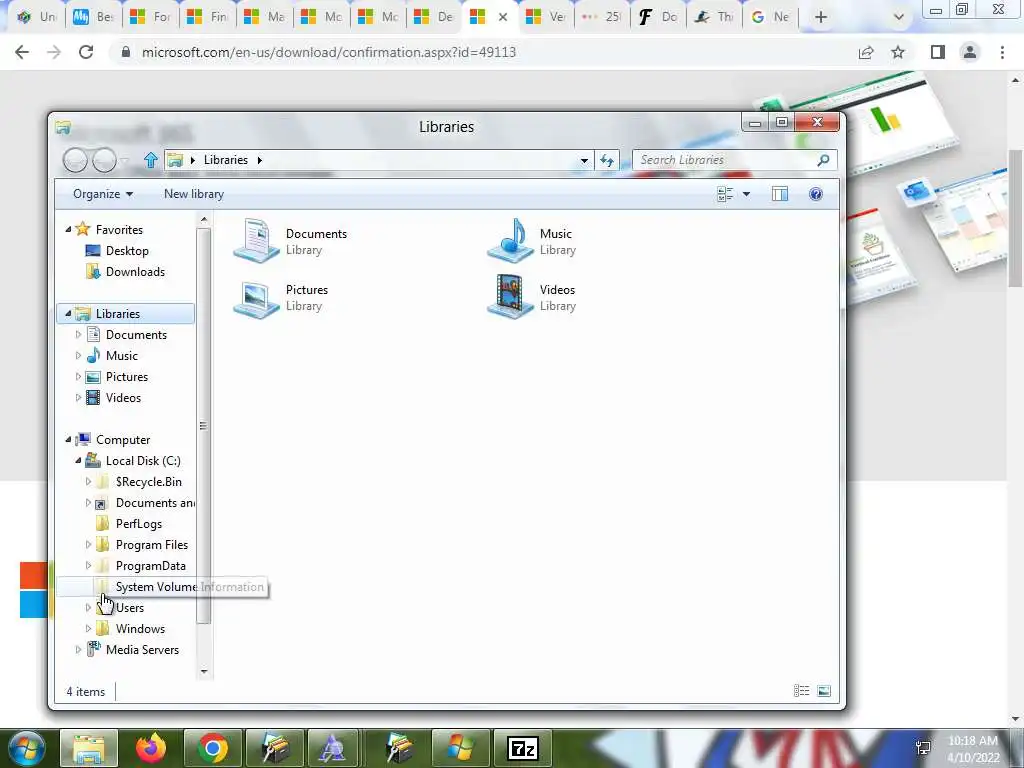The image size is (1024, 768).
Task: Open the 7z taskbar icon
Action: 523,748
